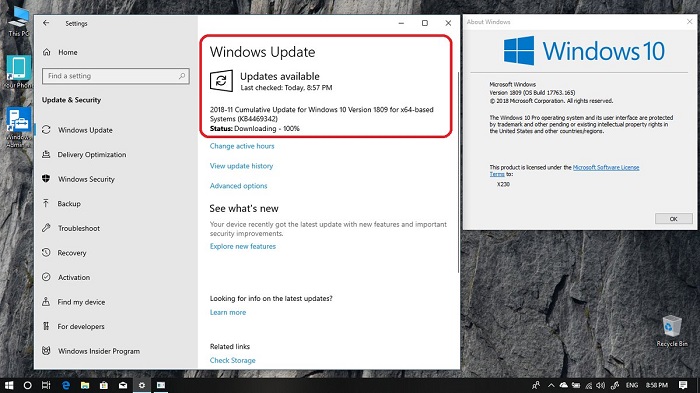Maximize the Settings window
Screen dimensions: 700x393
click(425, 23)
